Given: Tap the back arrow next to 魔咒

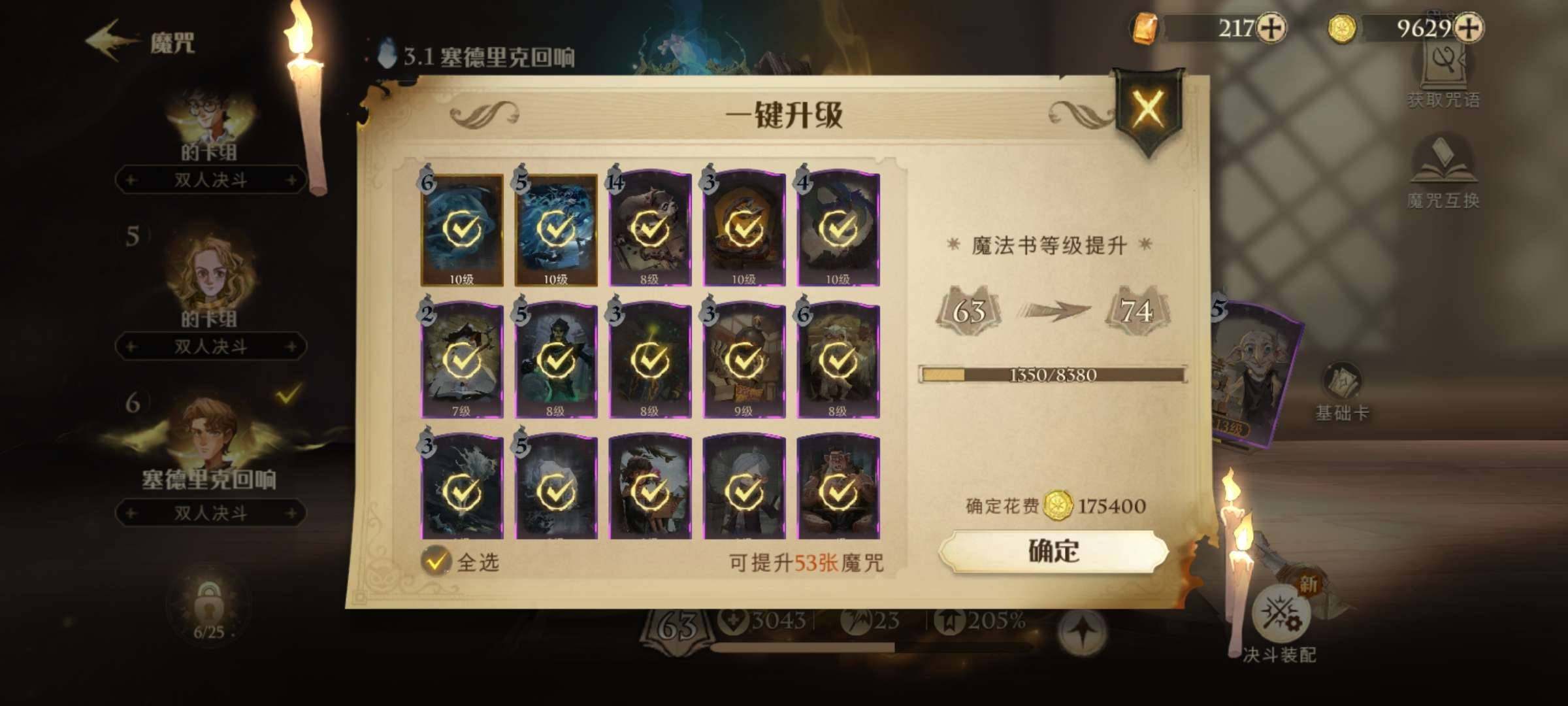Looking at the screenshot, I should [x=112, y=41].
